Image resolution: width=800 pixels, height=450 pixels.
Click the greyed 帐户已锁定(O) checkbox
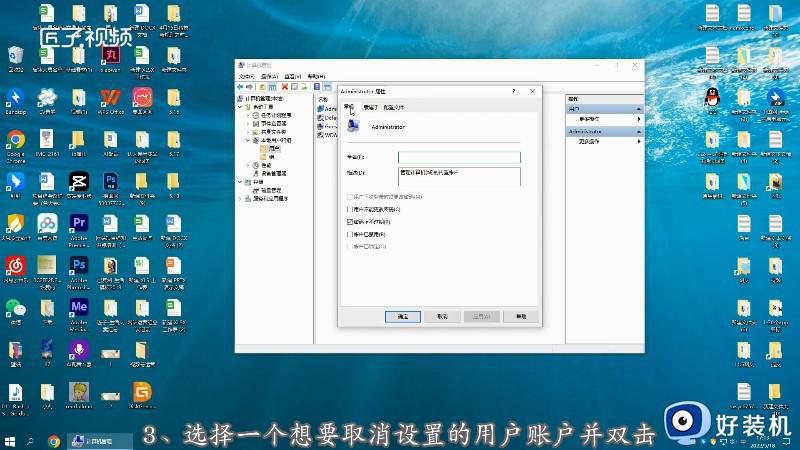(350, 246)
